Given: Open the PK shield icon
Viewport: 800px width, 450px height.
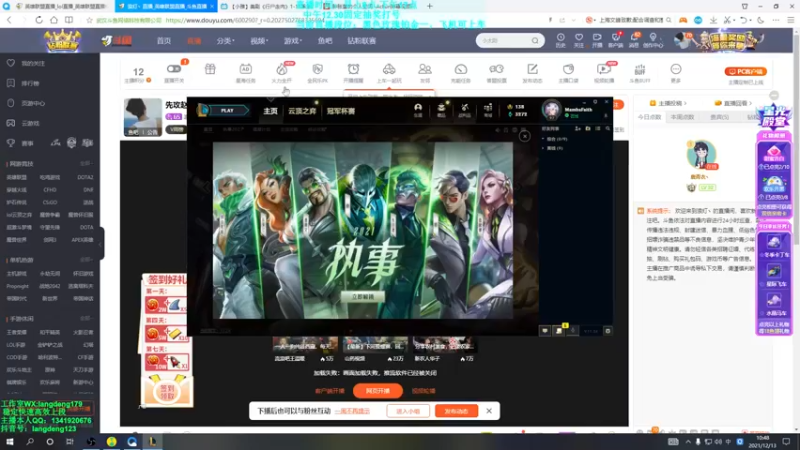Looking at the screenshot, I should [x=317, y=69].
